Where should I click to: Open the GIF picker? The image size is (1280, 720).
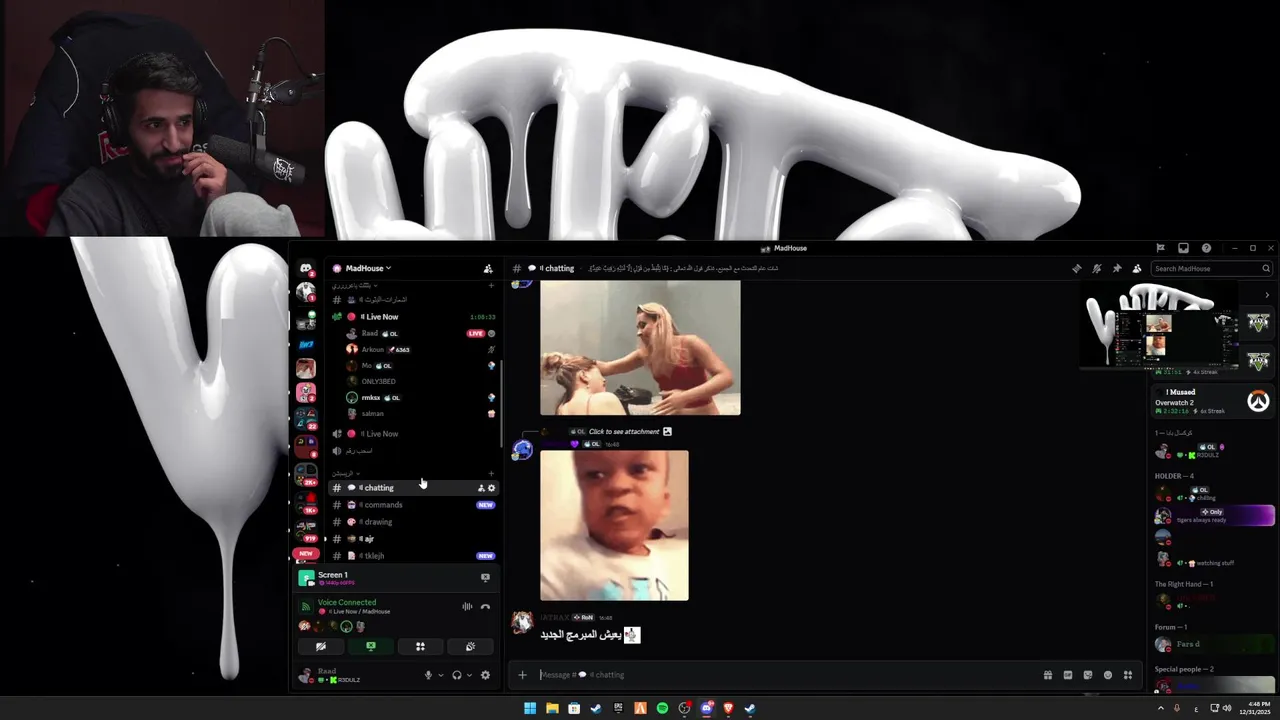tap(1068, 675)
